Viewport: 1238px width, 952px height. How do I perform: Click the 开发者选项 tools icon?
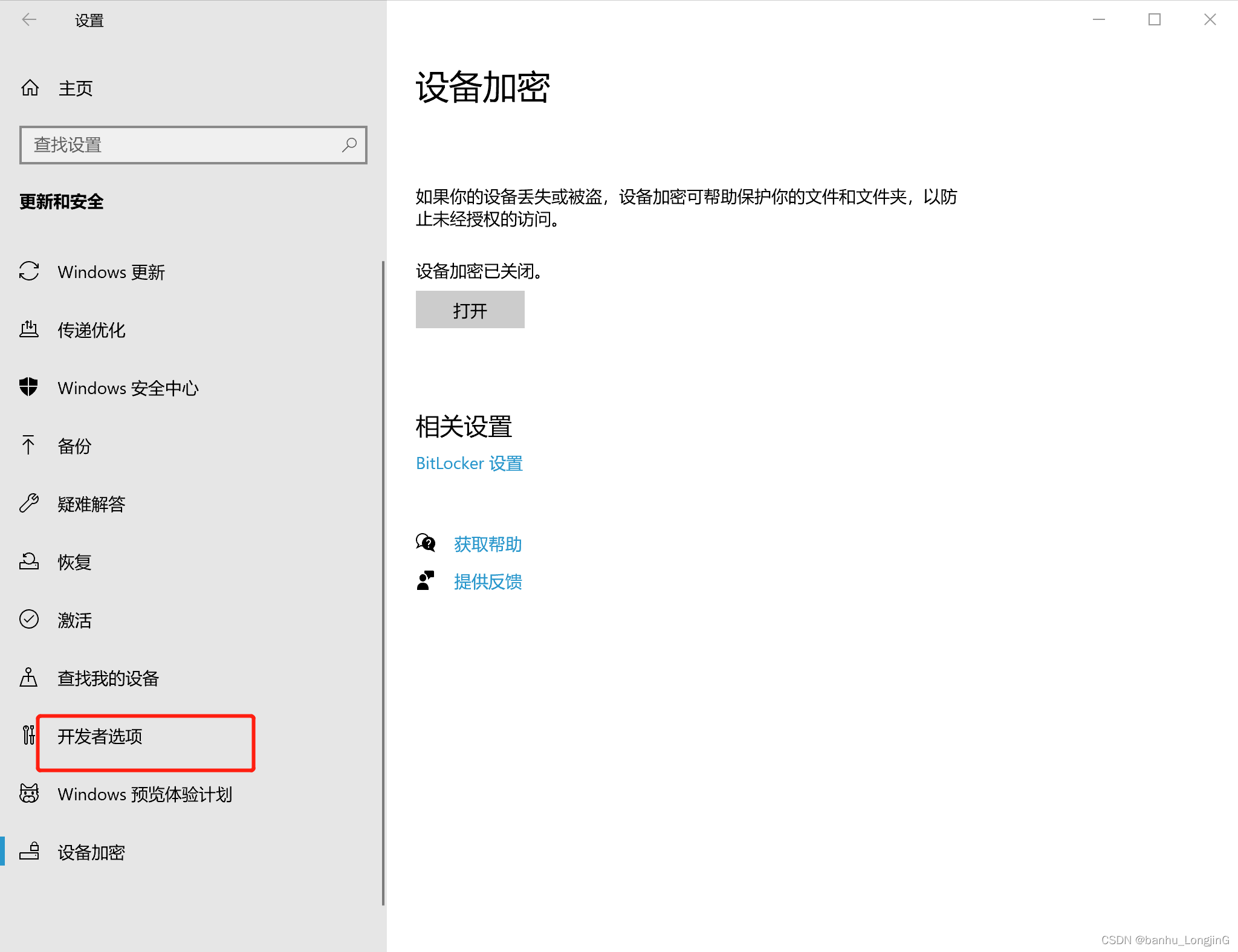click(x=28, y=736)
